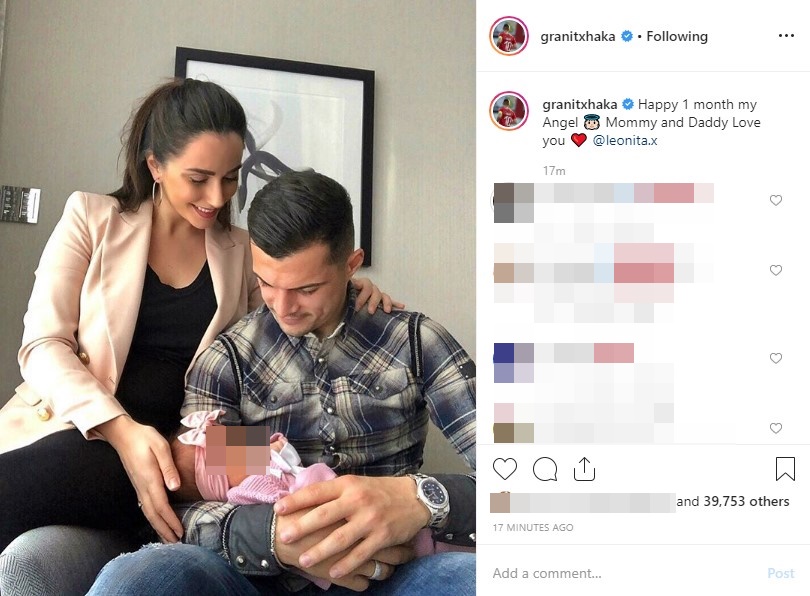The height and width of the screenshot is (596, 810).
Task: Open granitxhaka profile picture in header
Action: (x=509, y=36)
